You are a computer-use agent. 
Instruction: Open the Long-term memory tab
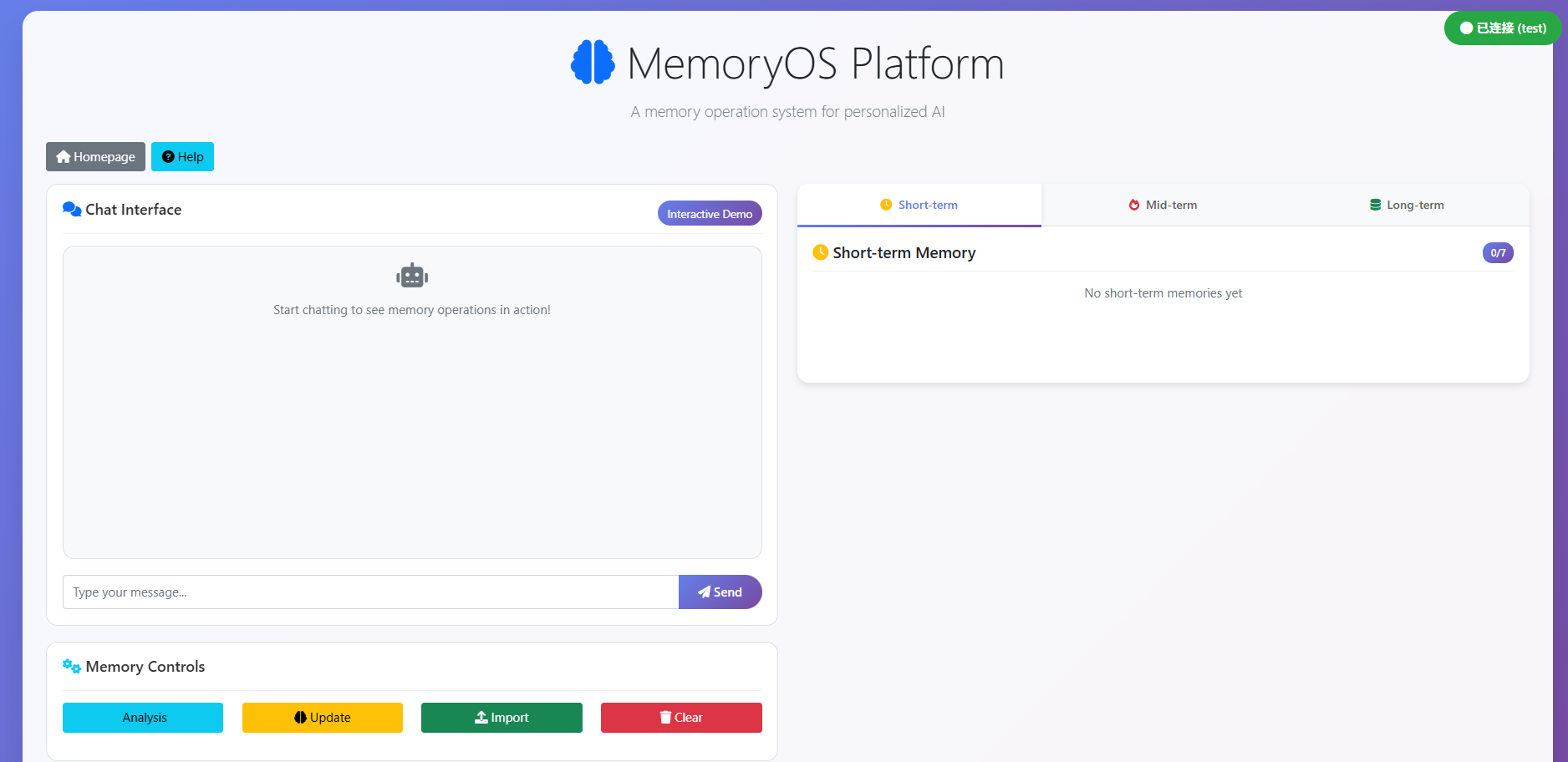click(1407, 205)
